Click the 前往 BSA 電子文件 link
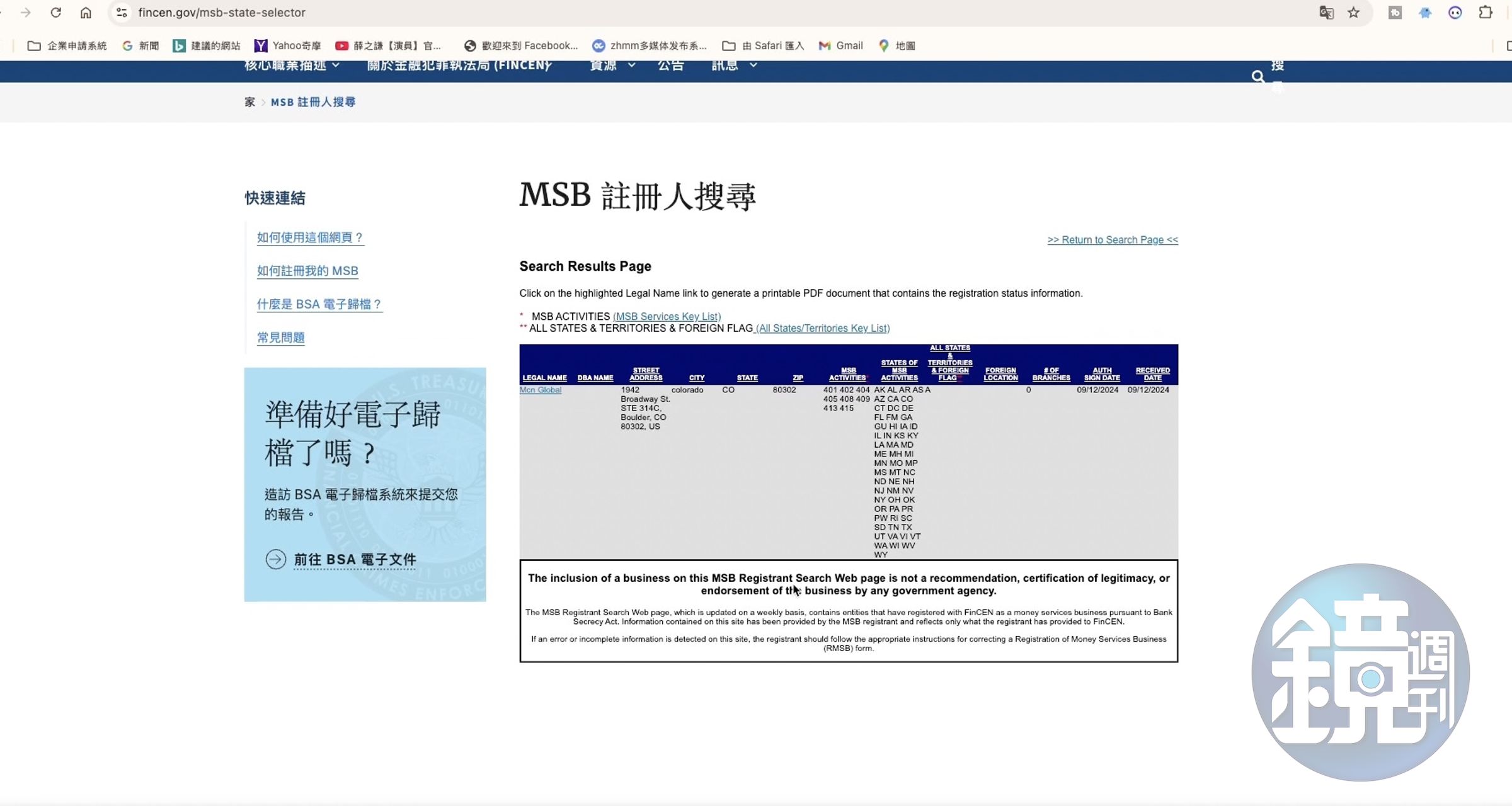Image resolution: width=1512 pixels, height=806 pixels. pyautogui.click(x=355, y=559)
